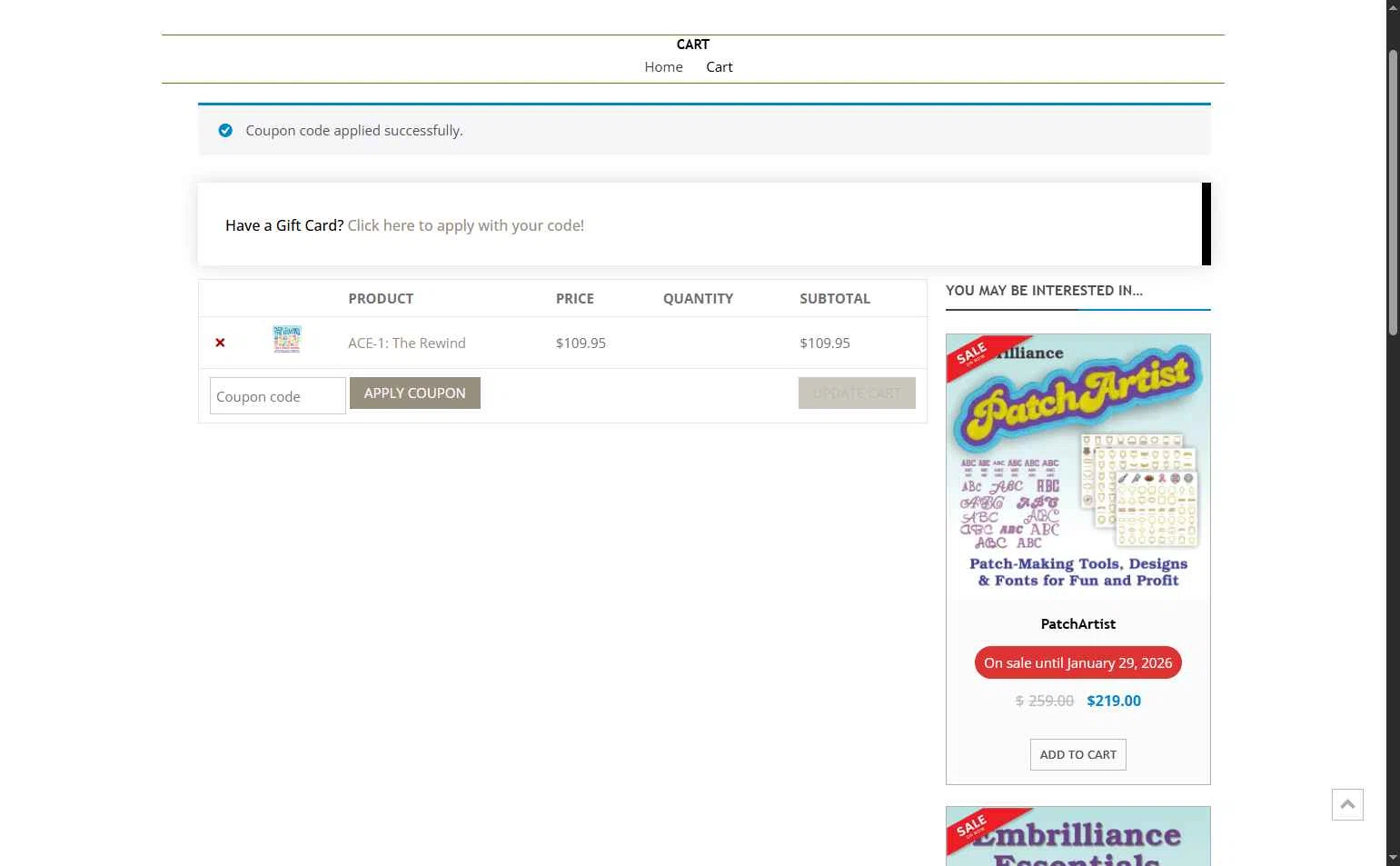Click the page vertical scrollbar thumb
This screenshot has width=1400, height=866.
1393,193
